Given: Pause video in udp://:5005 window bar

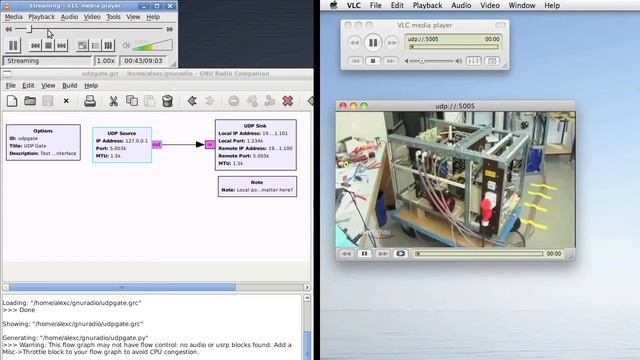Looking at the screenshot, I should point(364,253).
